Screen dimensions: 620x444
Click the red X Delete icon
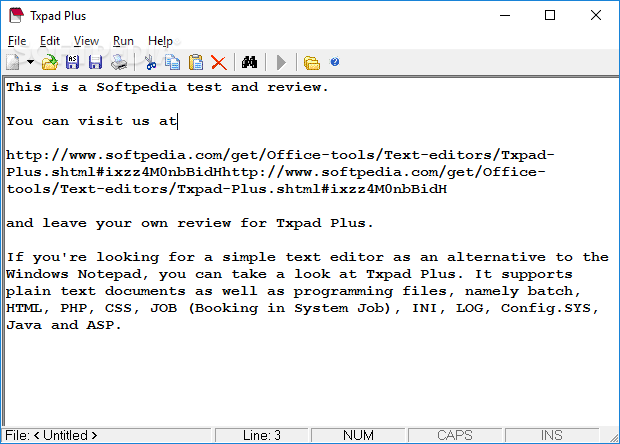click(219, 62)
